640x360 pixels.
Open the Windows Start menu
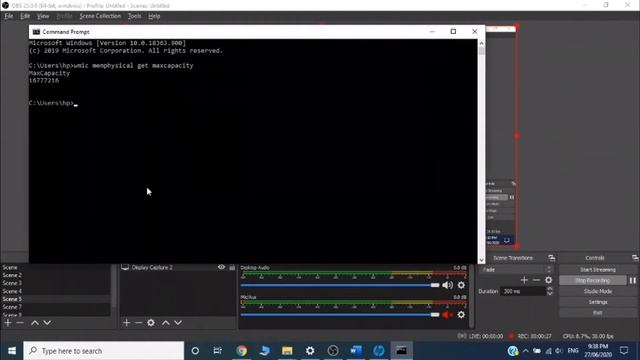[x=11, y=351]
